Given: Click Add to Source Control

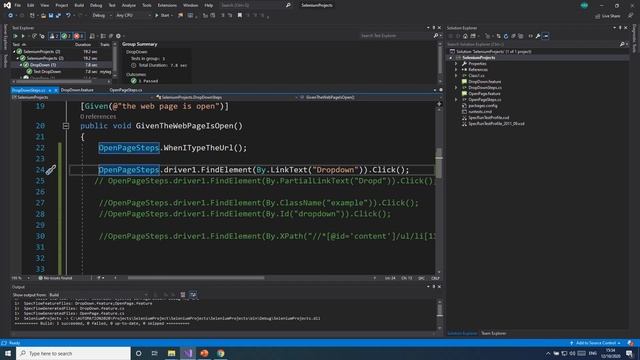Looking at the screenshot, I should click(595, 343).
